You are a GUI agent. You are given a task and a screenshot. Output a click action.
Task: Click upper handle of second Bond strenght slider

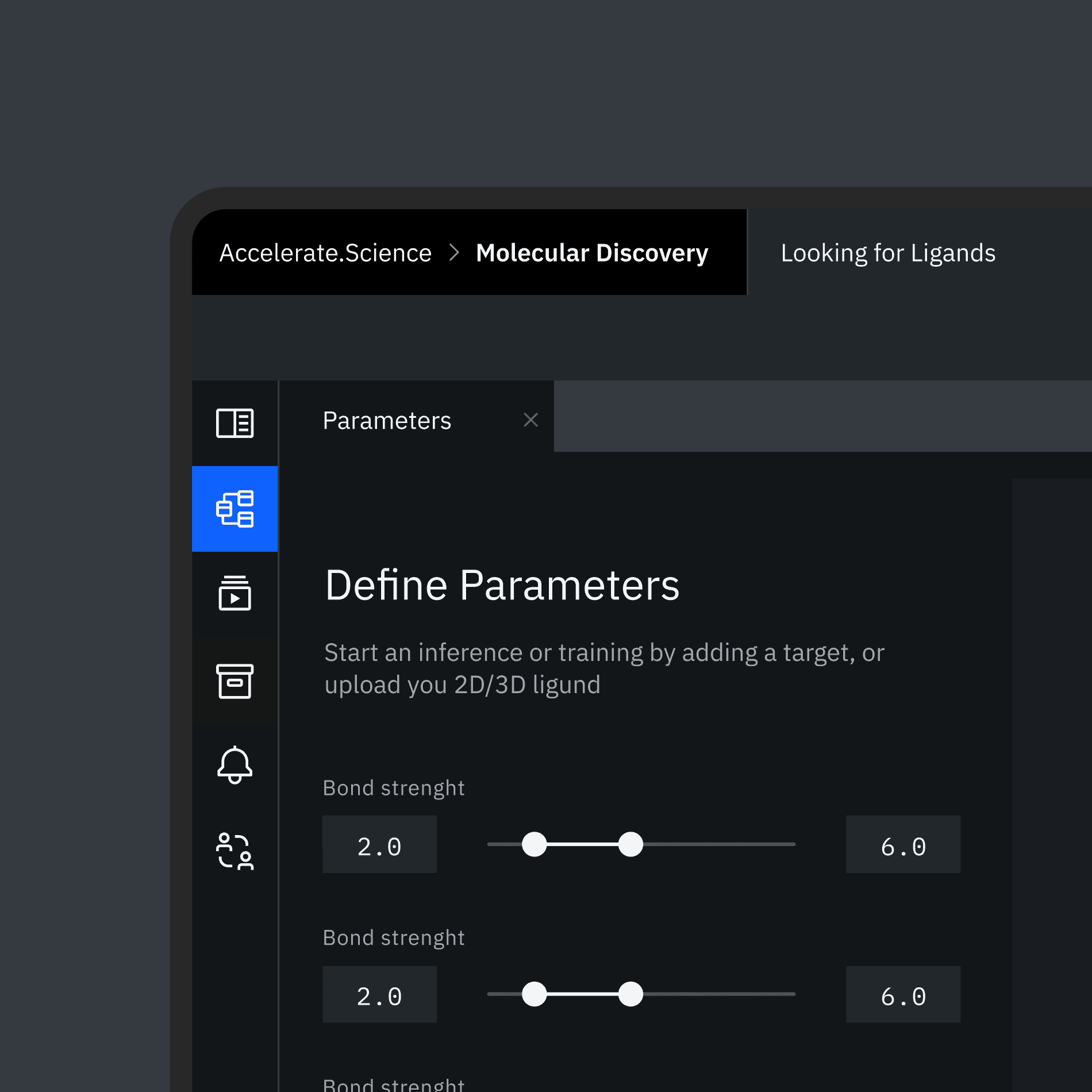click(x=630, y=994)
